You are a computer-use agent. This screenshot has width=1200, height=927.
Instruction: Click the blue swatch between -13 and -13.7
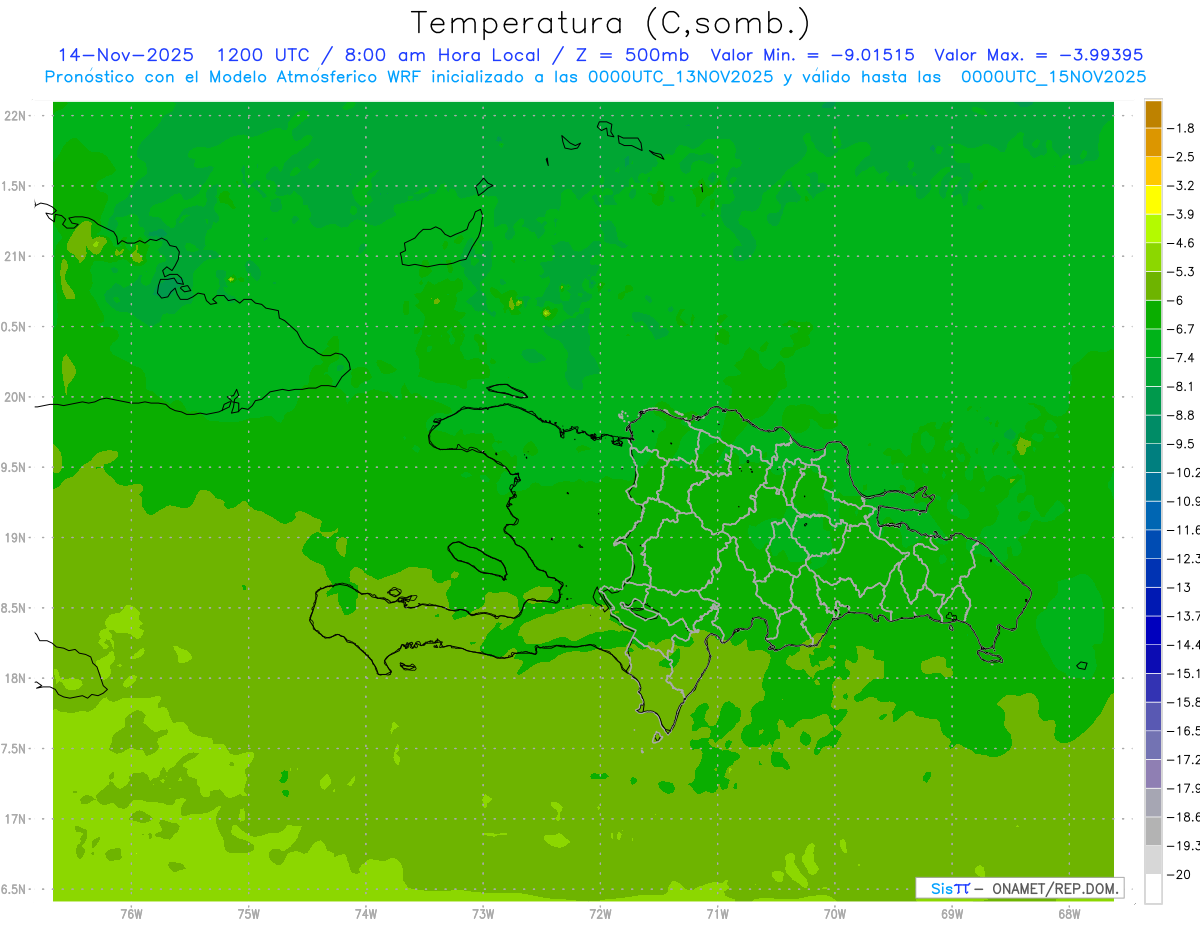tap(1153, 602)
